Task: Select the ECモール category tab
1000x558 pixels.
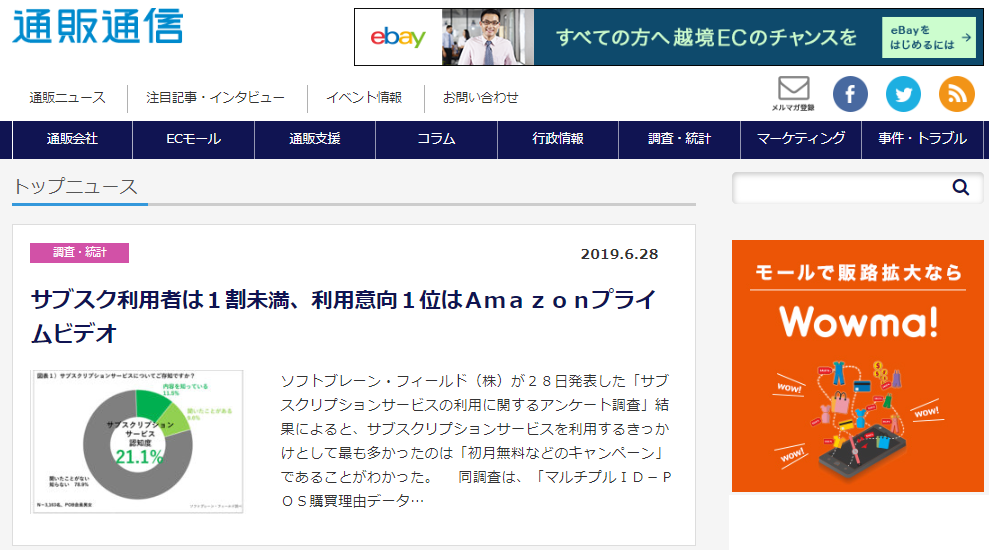Action: pyautogui.click(x=193, y=139)
